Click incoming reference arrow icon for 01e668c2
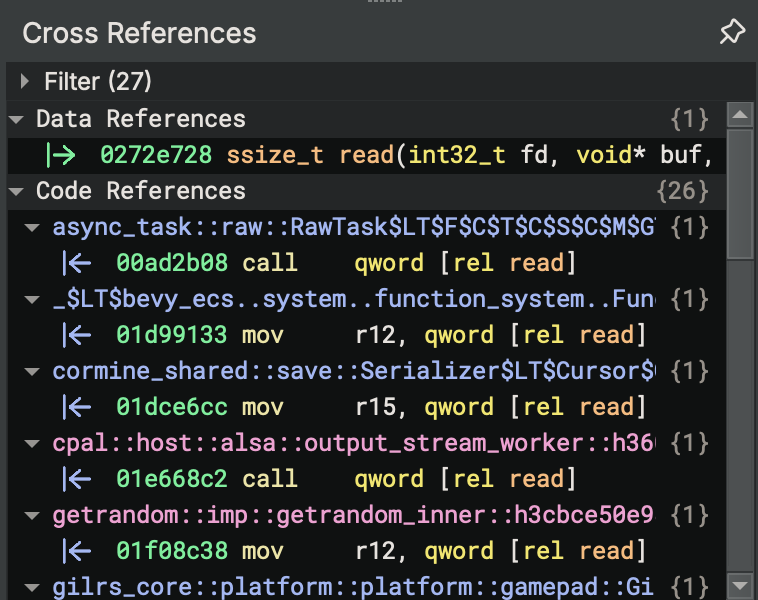The height and width of the screenshot is (600, 758). tap(77, 479)
